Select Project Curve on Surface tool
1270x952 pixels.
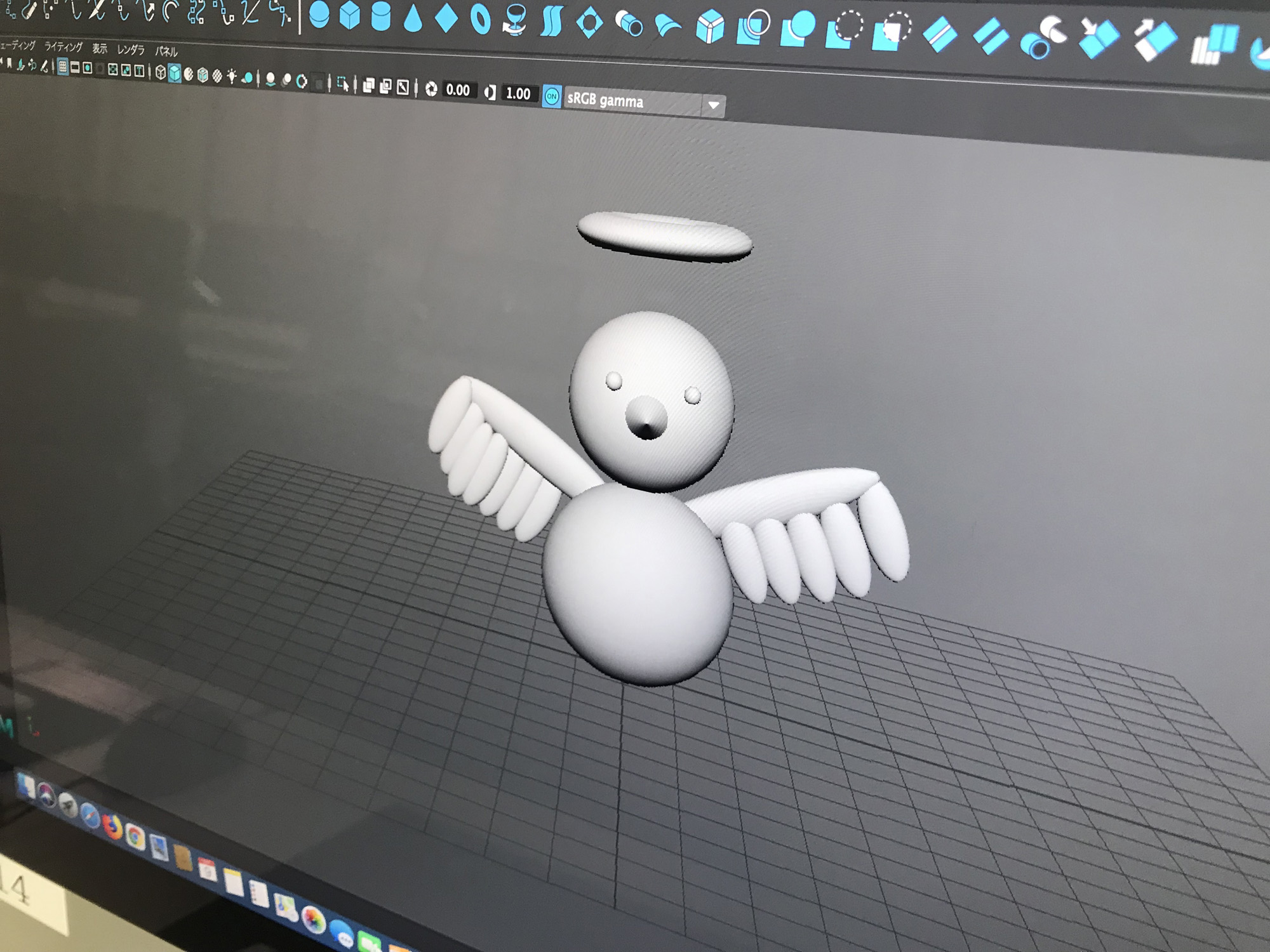click(x=754, y=27)
